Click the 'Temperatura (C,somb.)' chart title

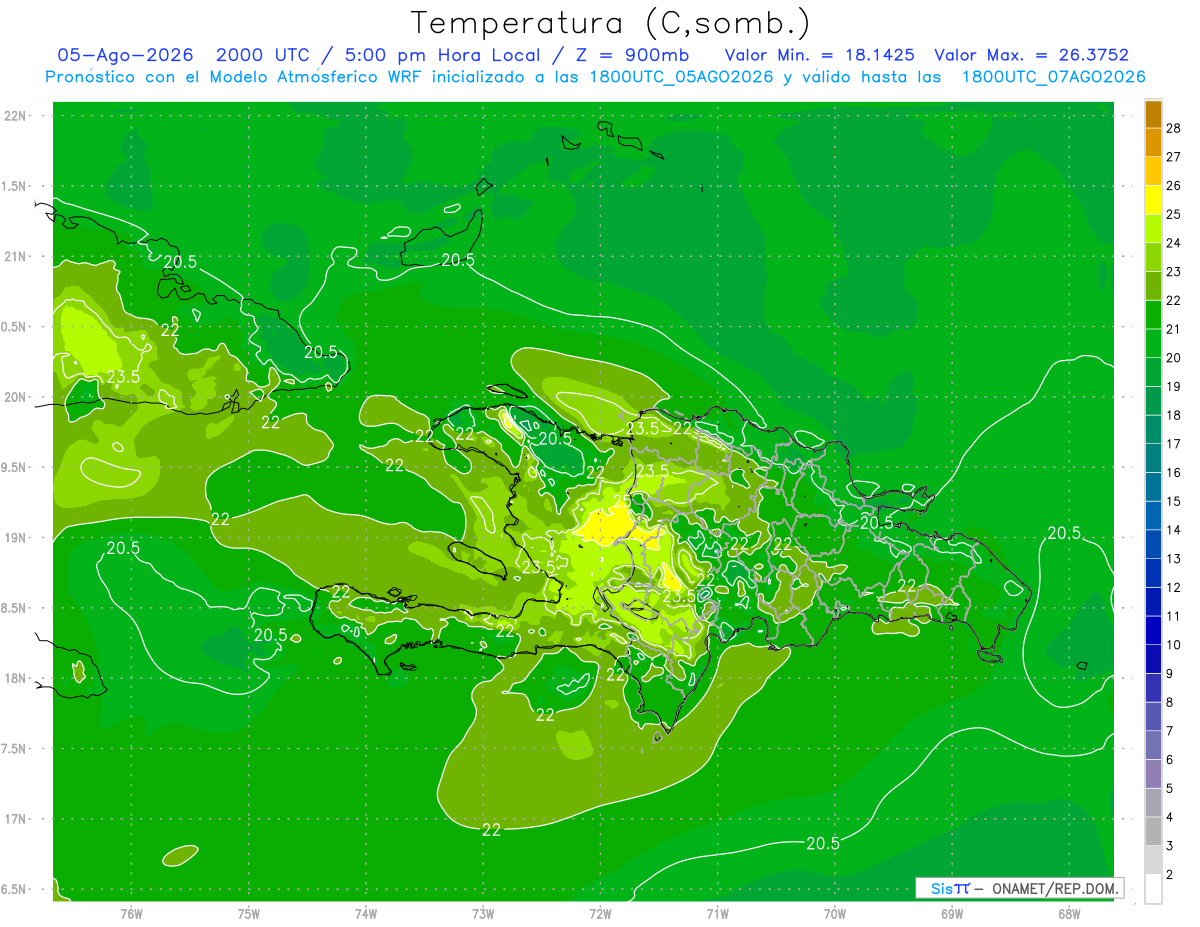[x=610, y=23]
